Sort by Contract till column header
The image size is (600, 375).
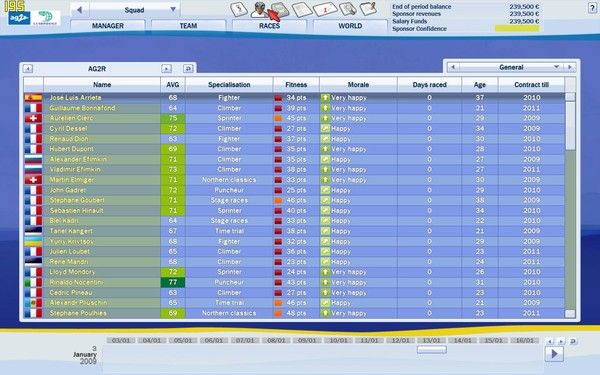(531, 85)
